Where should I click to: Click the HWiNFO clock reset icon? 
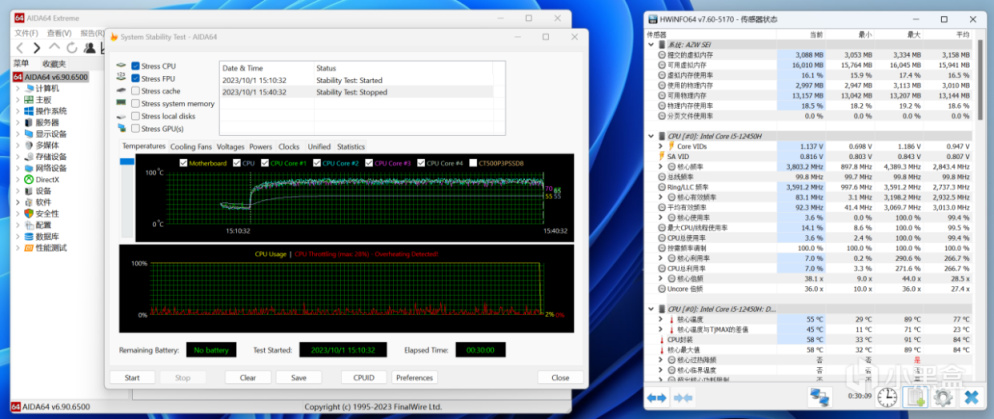888,397
